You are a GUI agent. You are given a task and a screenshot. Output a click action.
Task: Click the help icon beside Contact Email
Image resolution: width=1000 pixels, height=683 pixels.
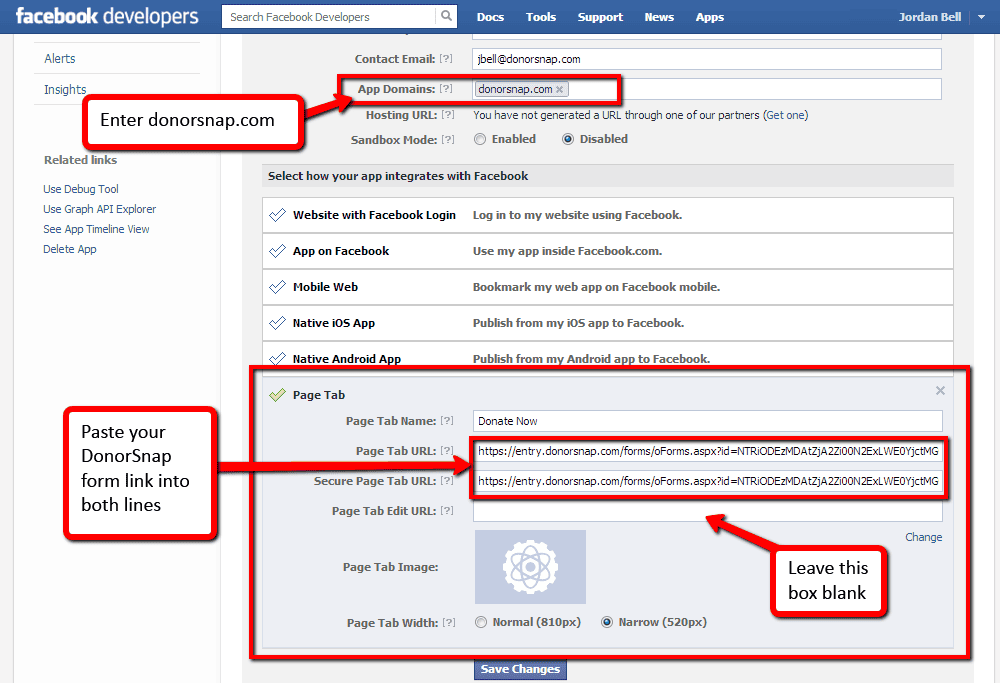pyautogui.click(x=446, y=59)
